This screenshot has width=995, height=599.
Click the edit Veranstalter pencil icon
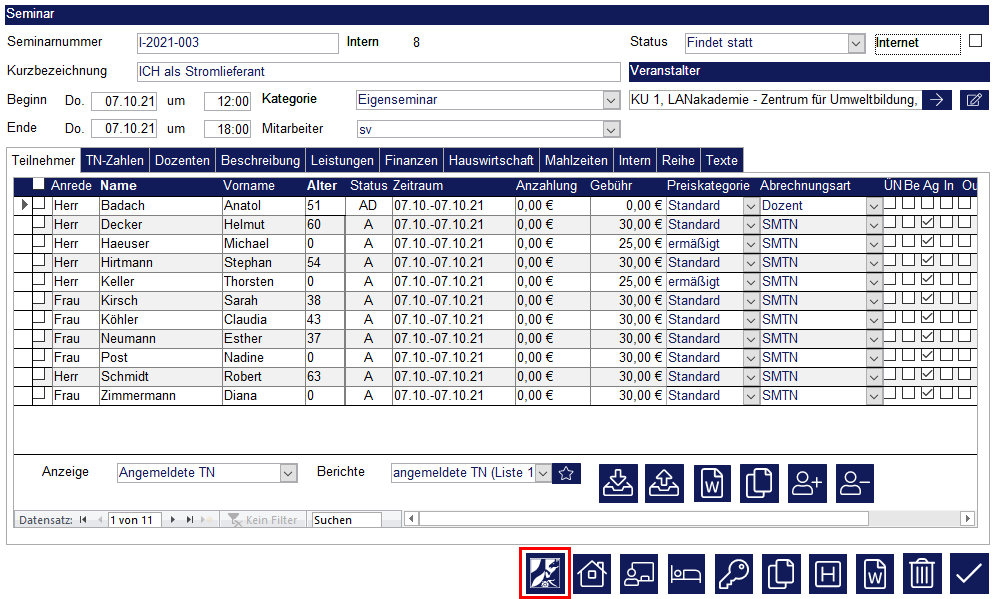click(x=973, y=100)
